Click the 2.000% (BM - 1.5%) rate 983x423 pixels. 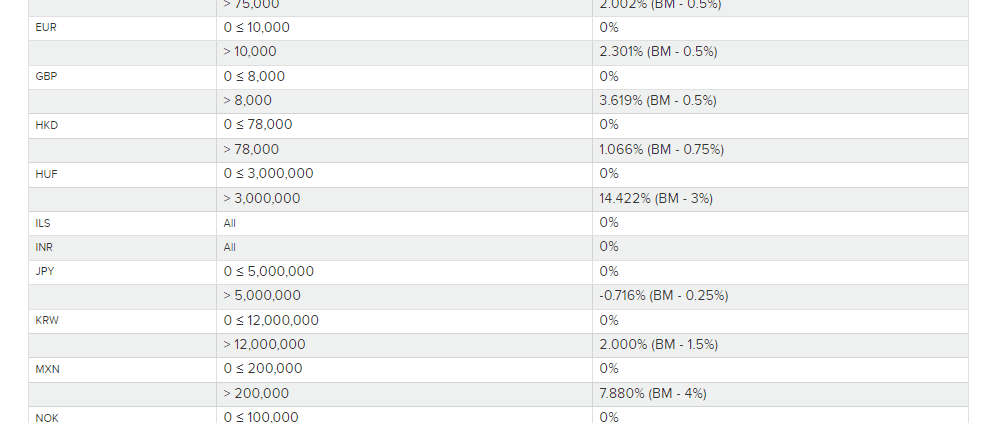[x=658, y=345]
